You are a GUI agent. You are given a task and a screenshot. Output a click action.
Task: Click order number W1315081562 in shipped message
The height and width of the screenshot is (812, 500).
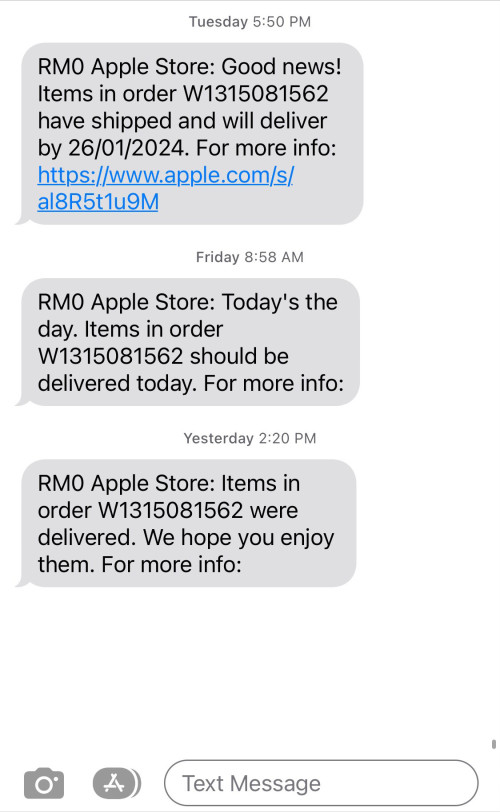(256, 94)
